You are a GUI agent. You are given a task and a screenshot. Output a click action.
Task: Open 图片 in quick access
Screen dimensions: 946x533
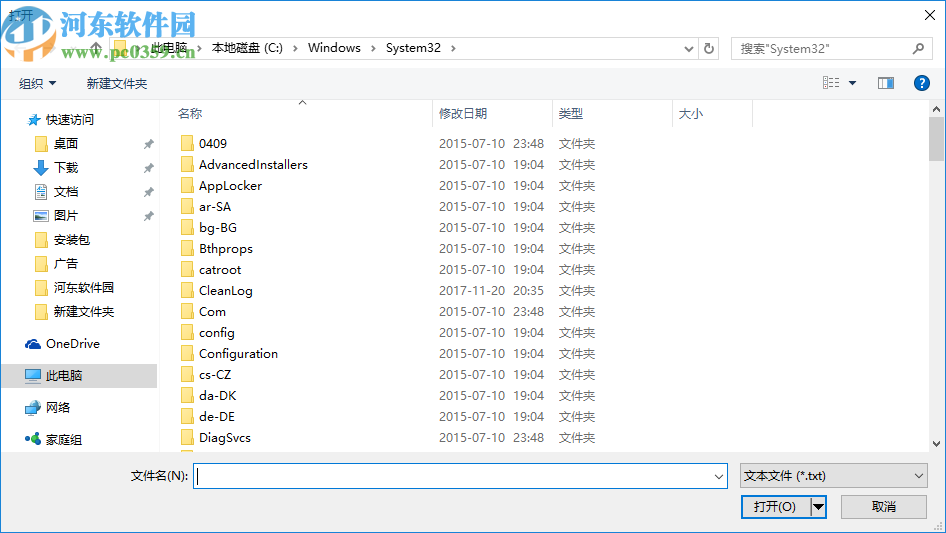[x=66, y=215]
